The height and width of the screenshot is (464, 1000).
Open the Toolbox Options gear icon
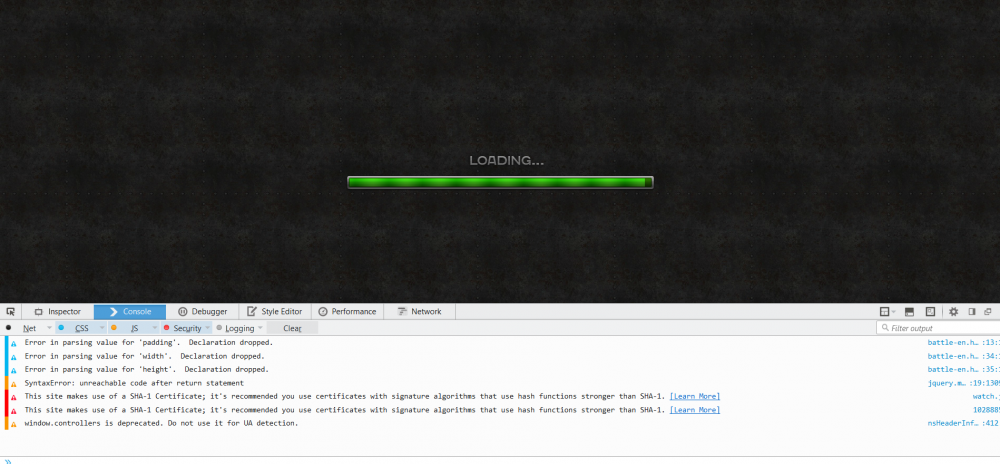(x=953, y=312)
